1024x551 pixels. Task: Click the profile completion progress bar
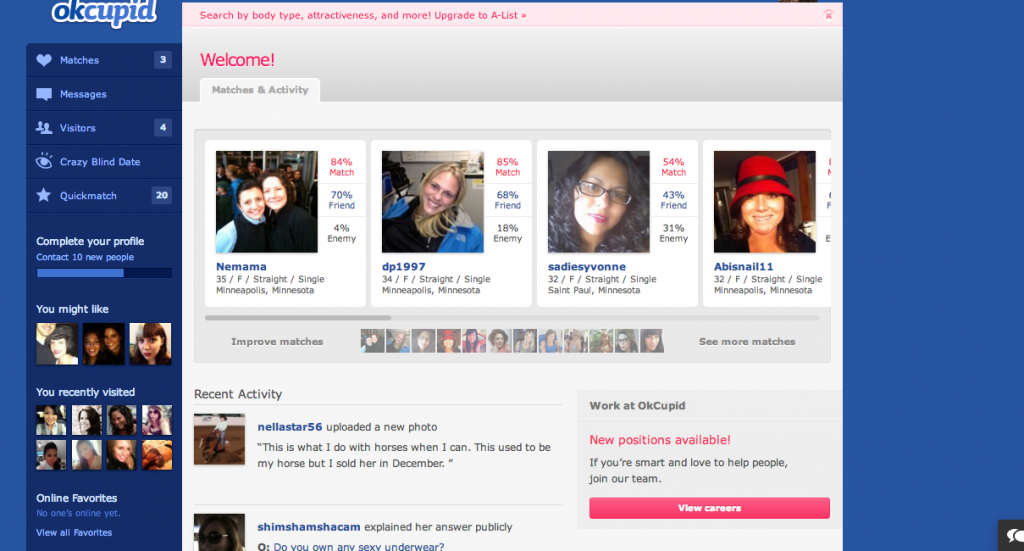coord(104,273)
